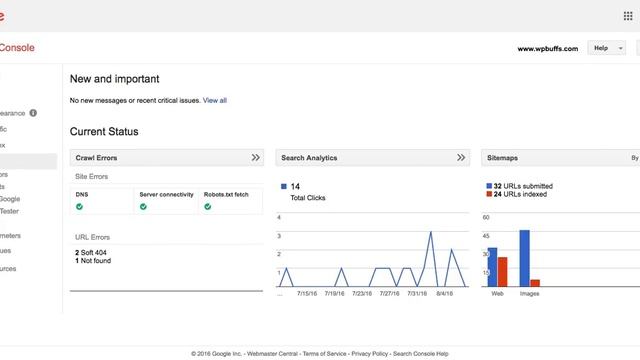Click the Total Clicks label
Screen dimensions: 640x360
click(308, 198)
